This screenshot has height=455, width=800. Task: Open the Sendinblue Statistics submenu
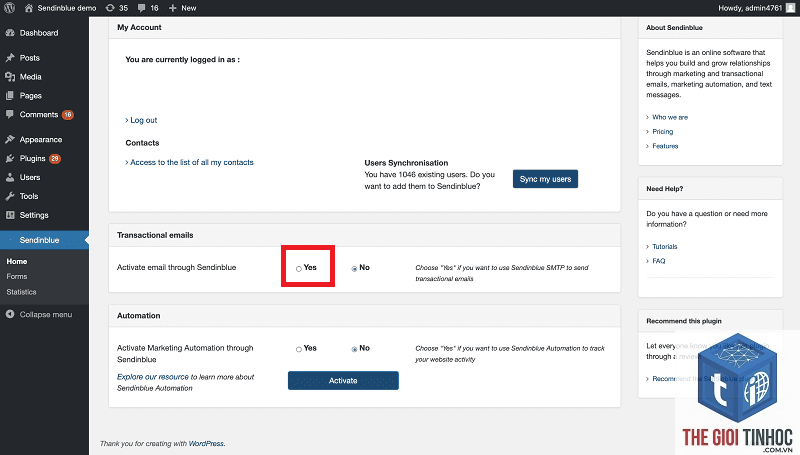21,292
